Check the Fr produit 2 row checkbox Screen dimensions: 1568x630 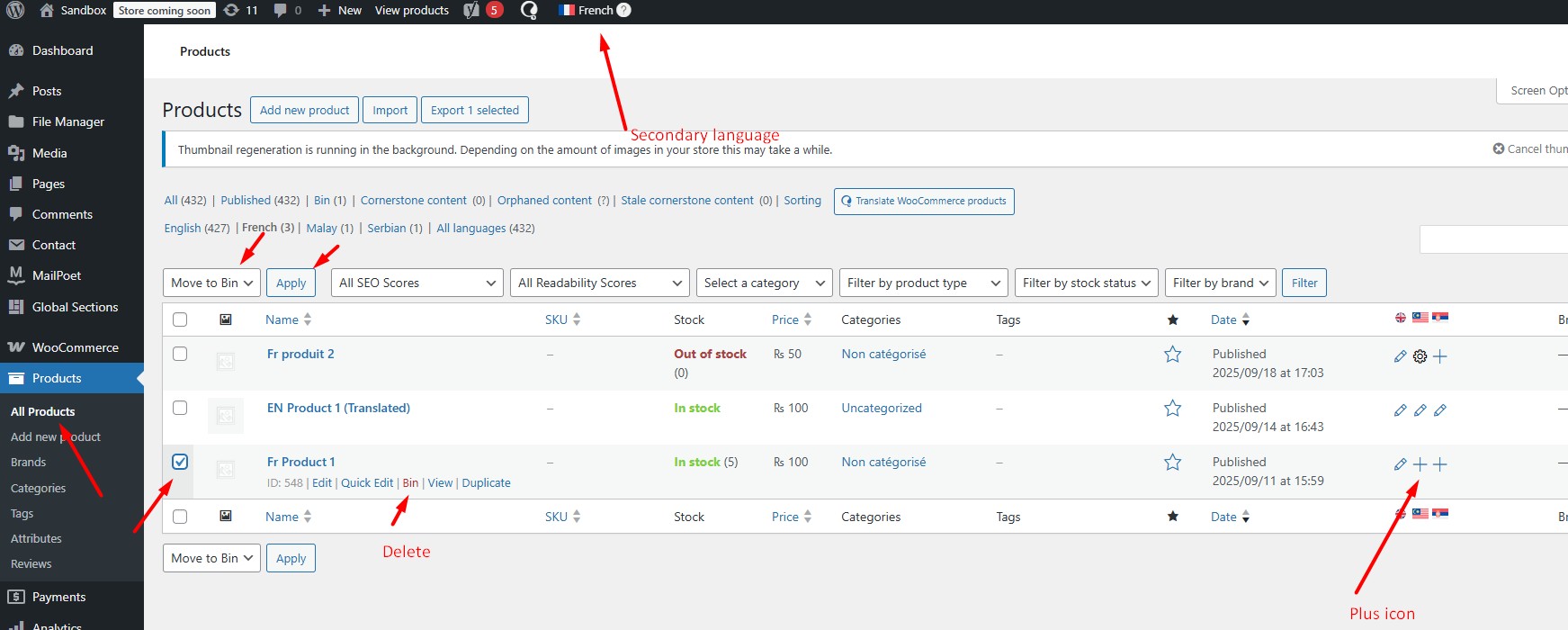pyautogui.click(x=180, y=354)
